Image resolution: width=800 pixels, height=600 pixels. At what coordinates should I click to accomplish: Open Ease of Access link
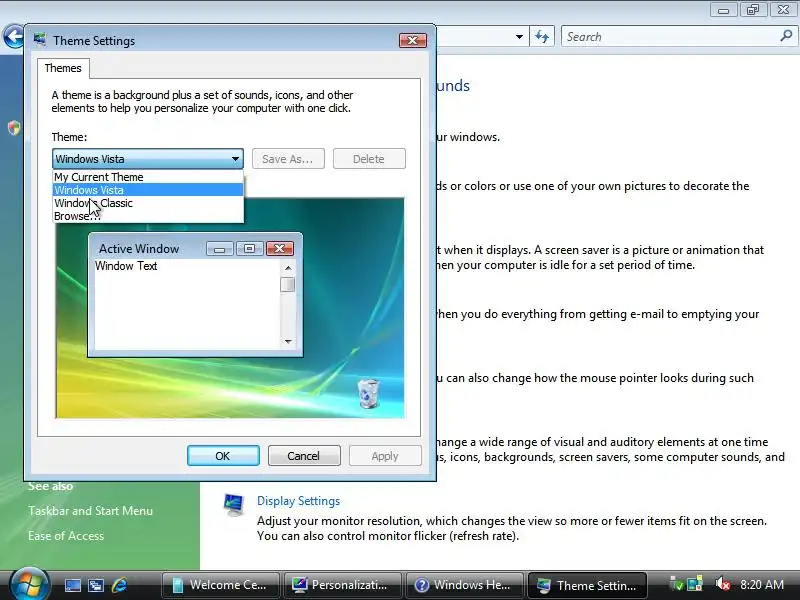tap(66, 536)
